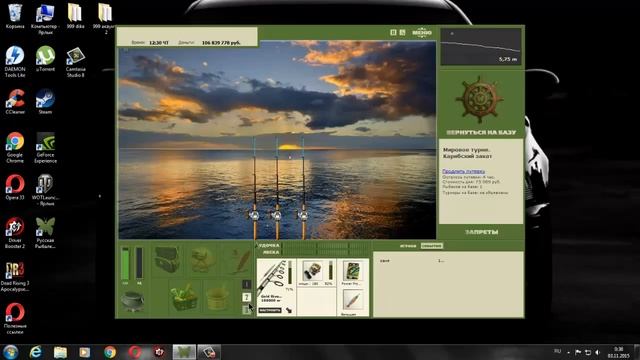
Task: Select rod slot 1
Action: [247, 284]
